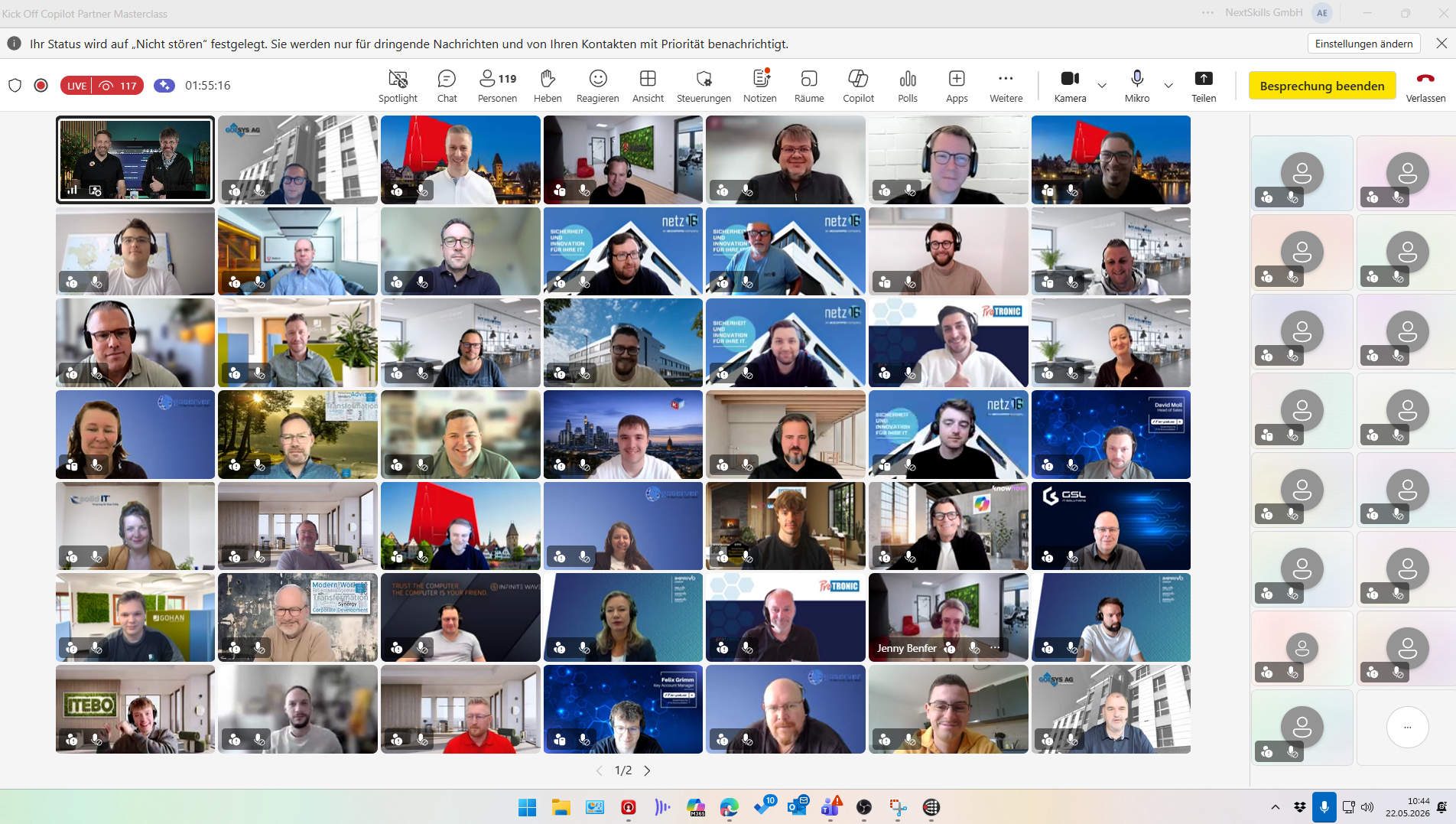The width and height of the screenshot is (1456, 824).
Task: Open the volume tray icon
Action: pos(1367,807)
